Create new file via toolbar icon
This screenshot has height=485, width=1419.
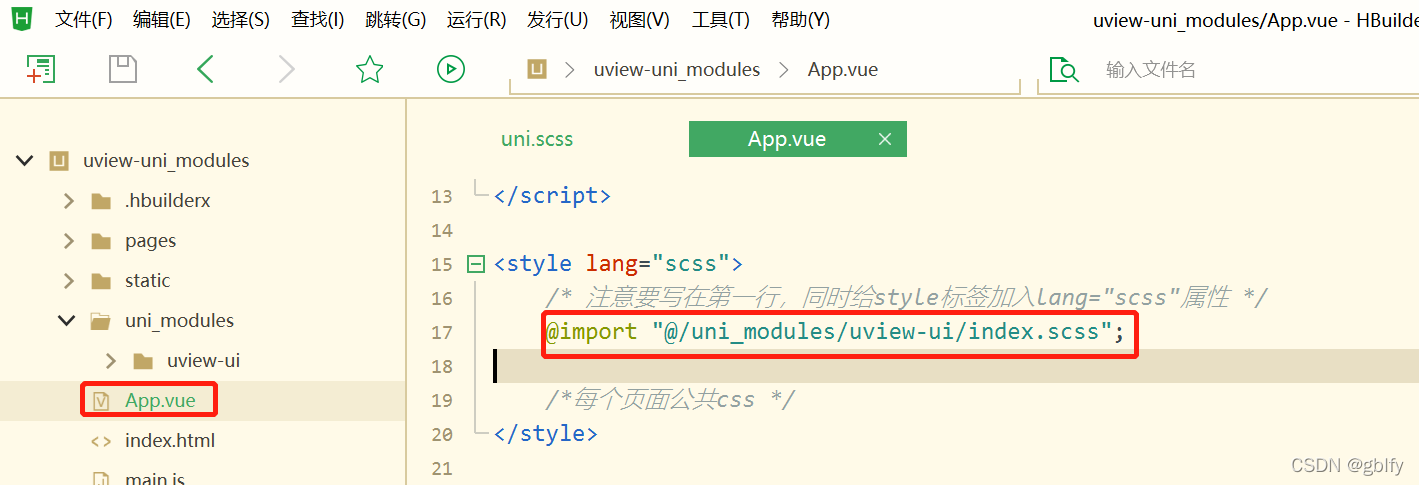tap(40, 69)
